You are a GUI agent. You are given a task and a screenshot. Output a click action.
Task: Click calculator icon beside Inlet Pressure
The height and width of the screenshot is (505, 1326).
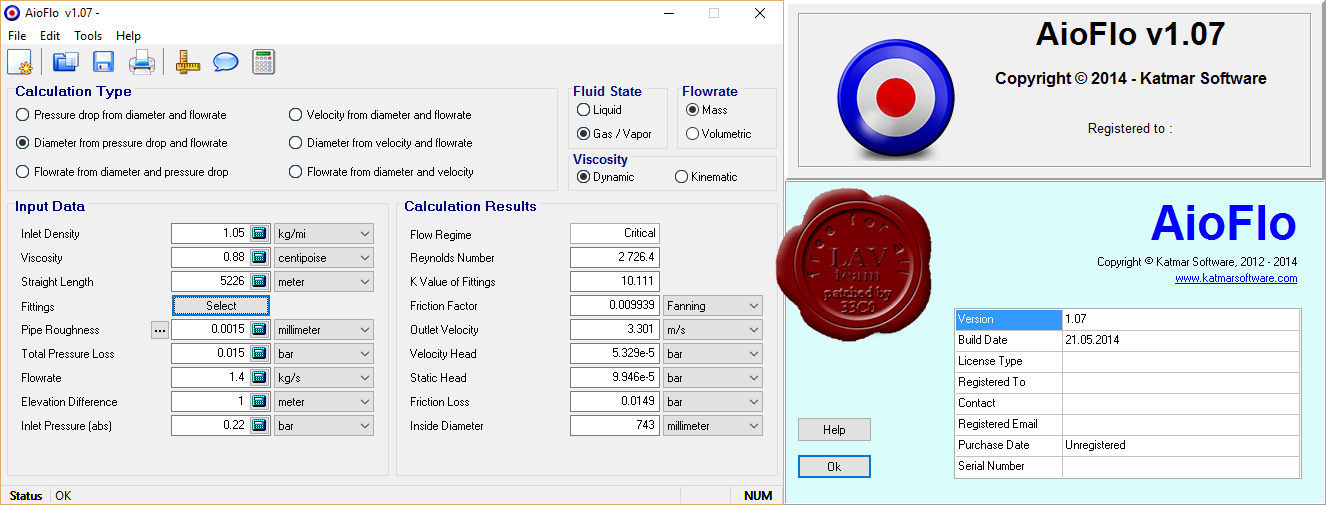(259, 425)
